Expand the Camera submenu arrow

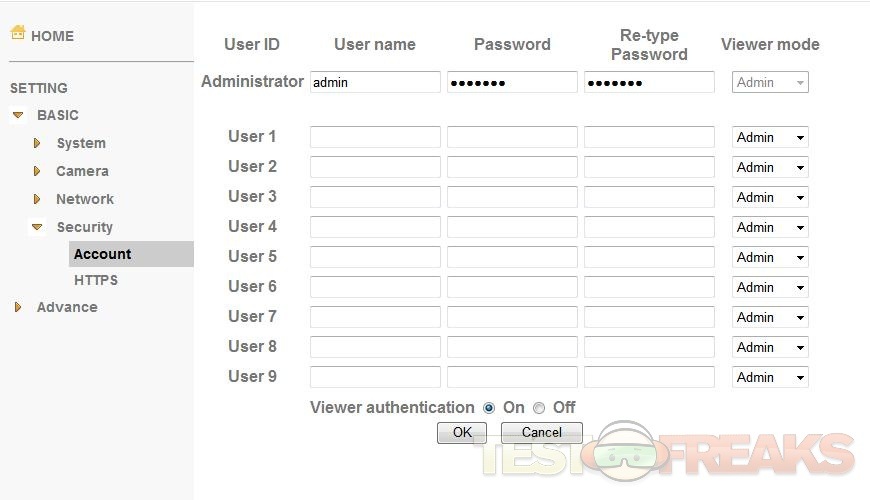[37, 172]
